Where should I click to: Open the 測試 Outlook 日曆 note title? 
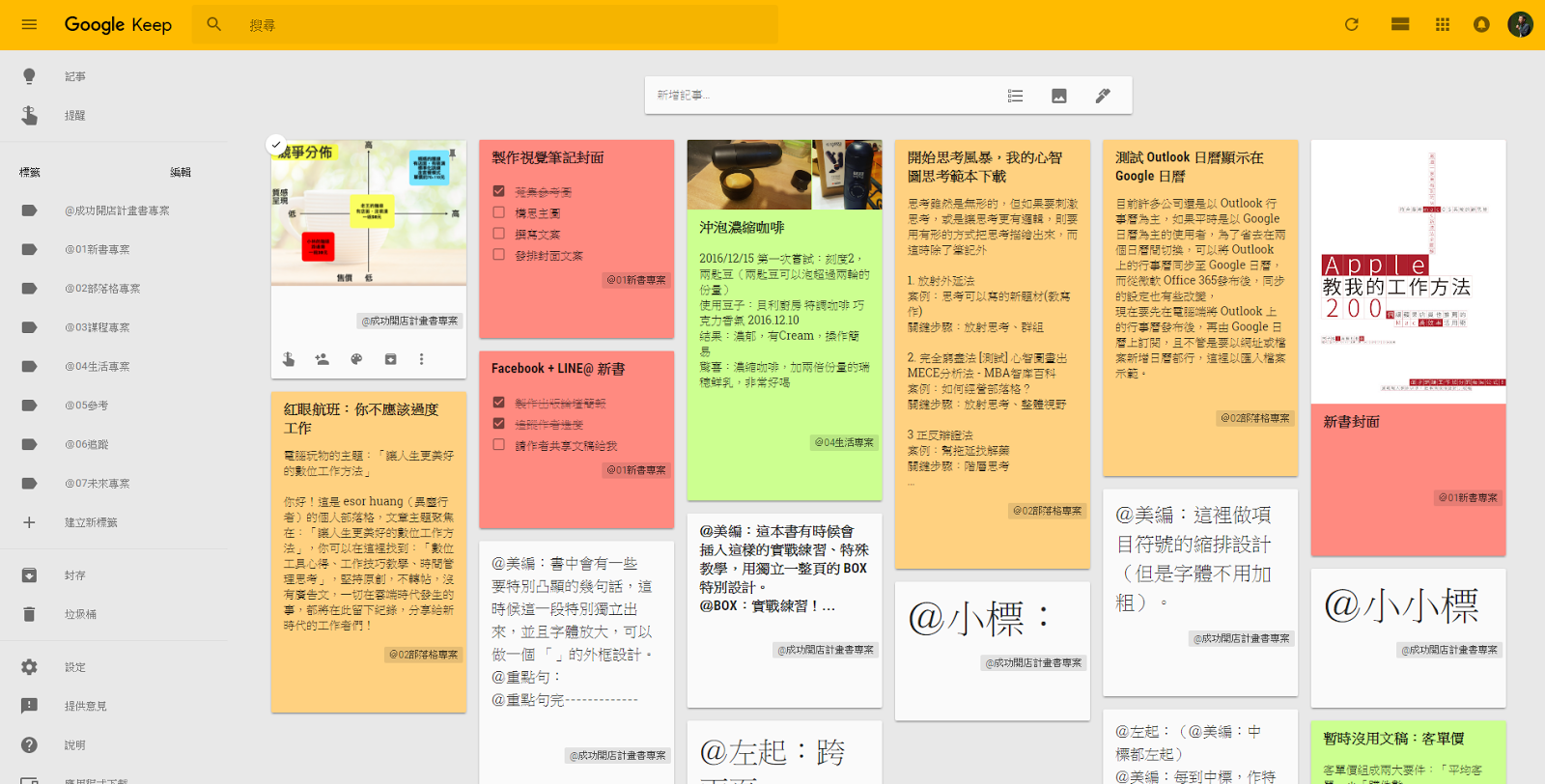coord(1190,167)
